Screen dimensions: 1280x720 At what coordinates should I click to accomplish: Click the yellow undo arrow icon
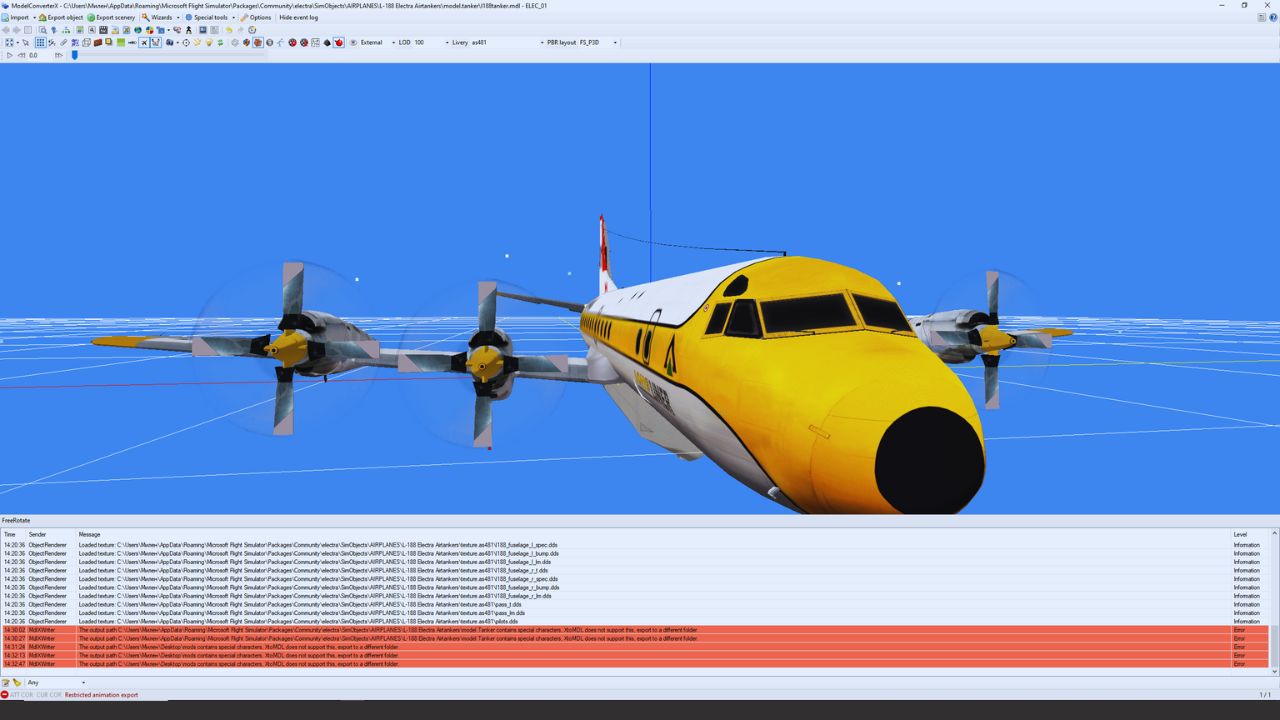tap(229, 30)
